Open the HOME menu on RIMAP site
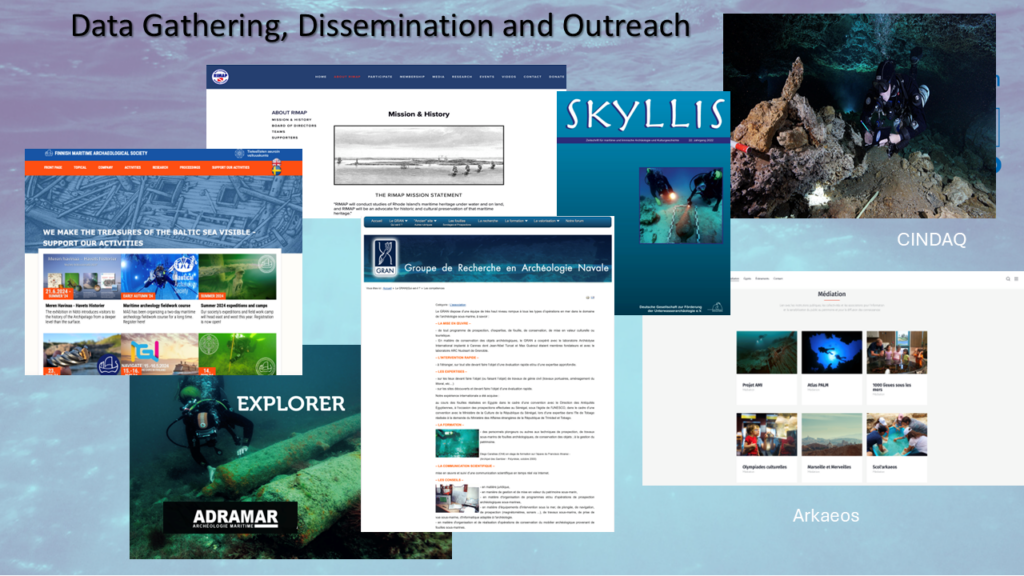This screenshot has width=1024, height=576. (321, 77)
